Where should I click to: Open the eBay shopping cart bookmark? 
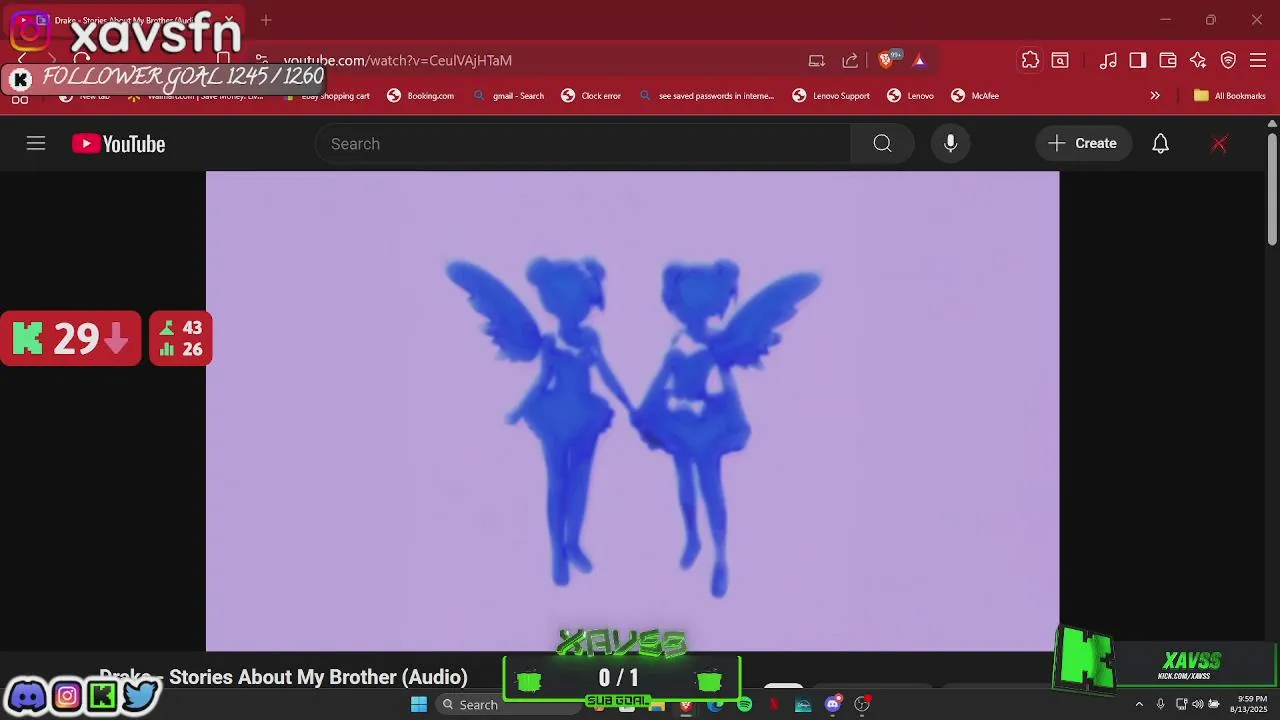click(x=328, y=96)
